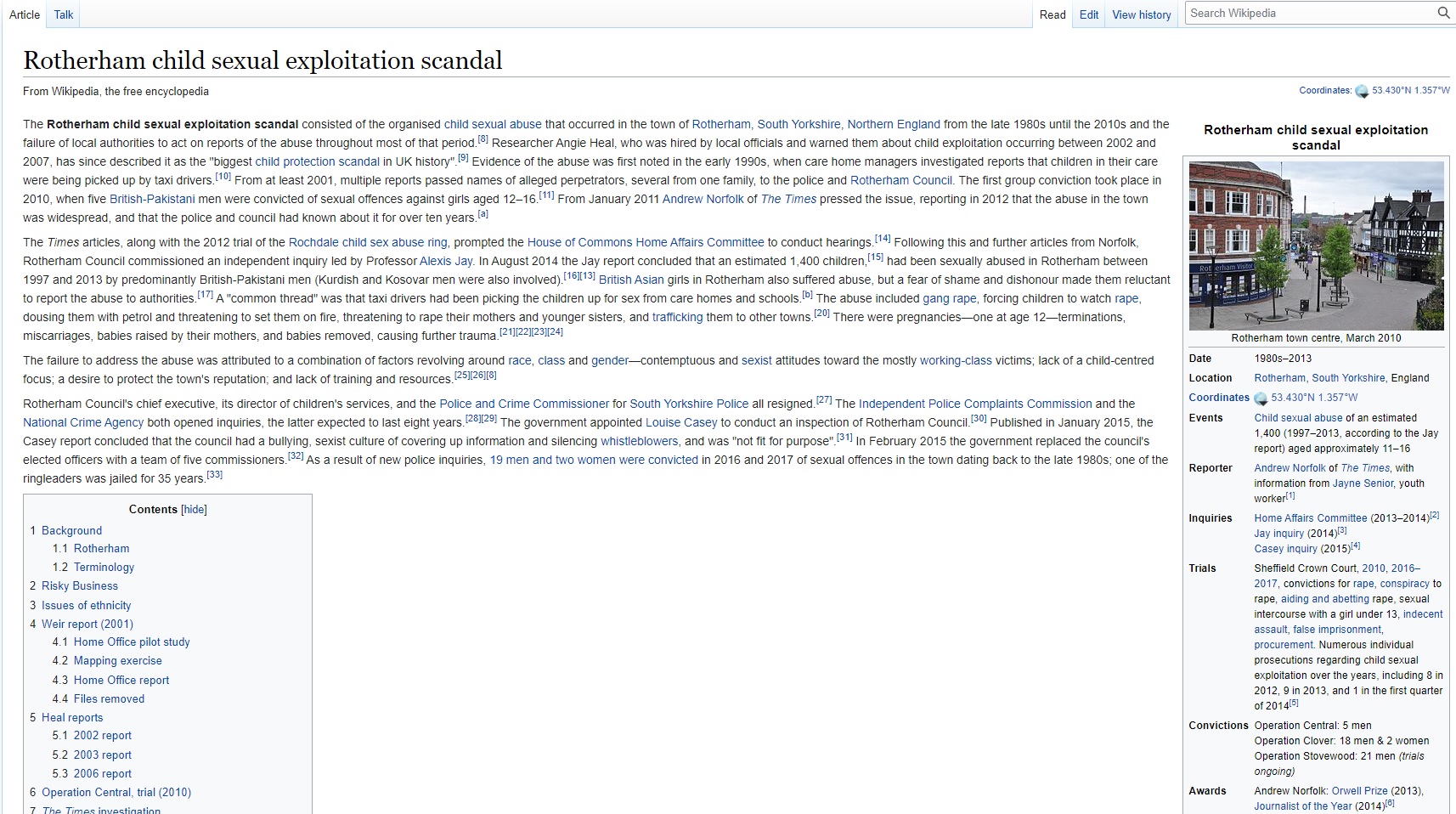Click globe icon in infobox Coordinates row
This screenshot has width=1456, height=814.
[x=1261, y=398]
